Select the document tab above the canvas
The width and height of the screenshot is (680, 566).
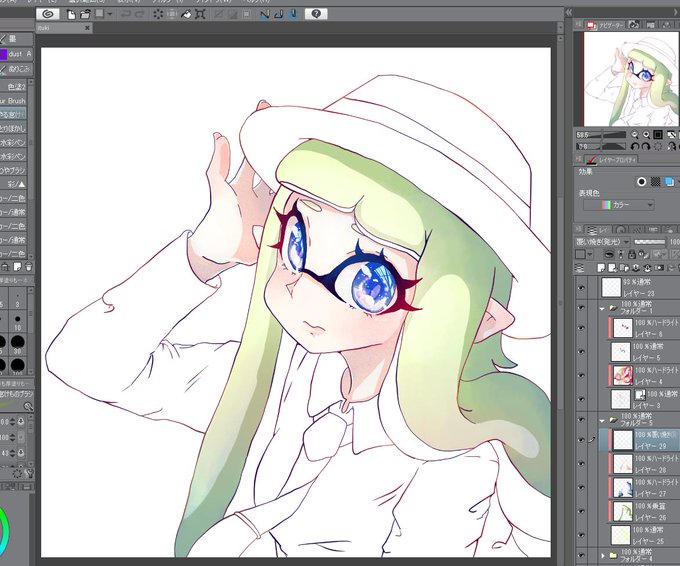(x=64, y=28)
